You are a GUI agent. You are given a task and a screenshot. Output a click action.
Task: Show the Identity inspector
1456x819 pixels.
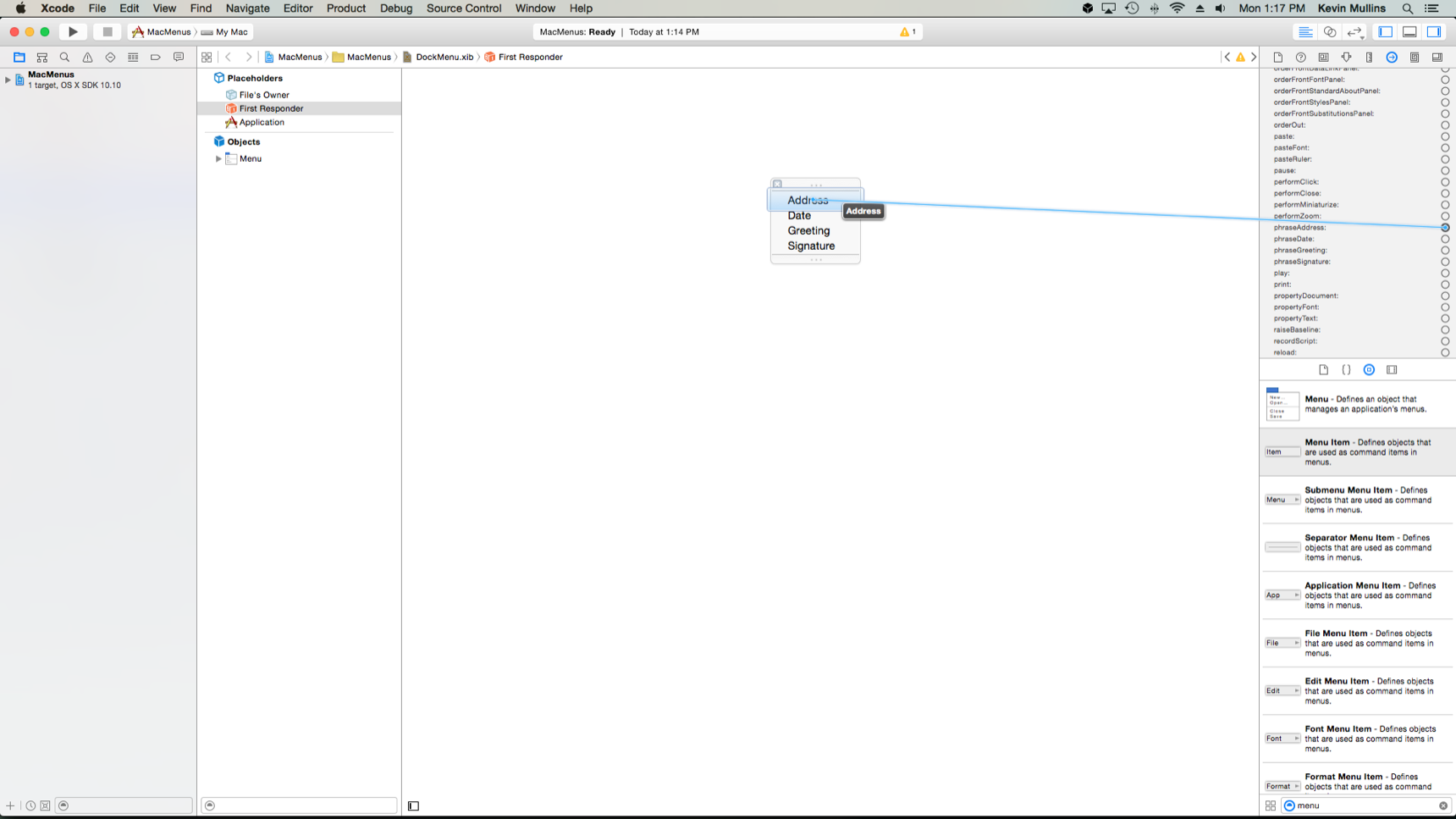coord(1324,58)
